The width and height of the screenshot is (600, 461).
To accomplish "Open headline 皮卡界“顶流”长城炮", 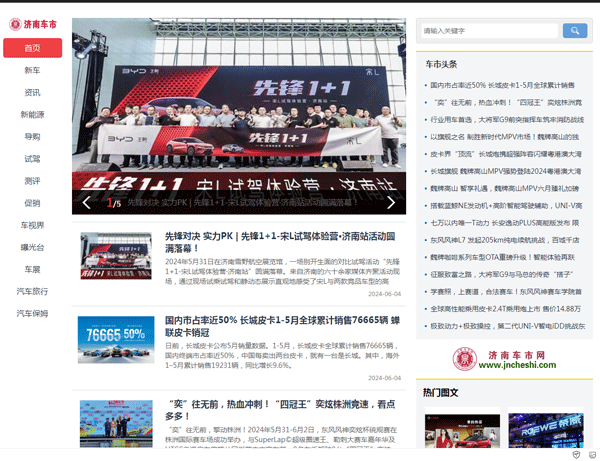I will (x=506, y=154).
